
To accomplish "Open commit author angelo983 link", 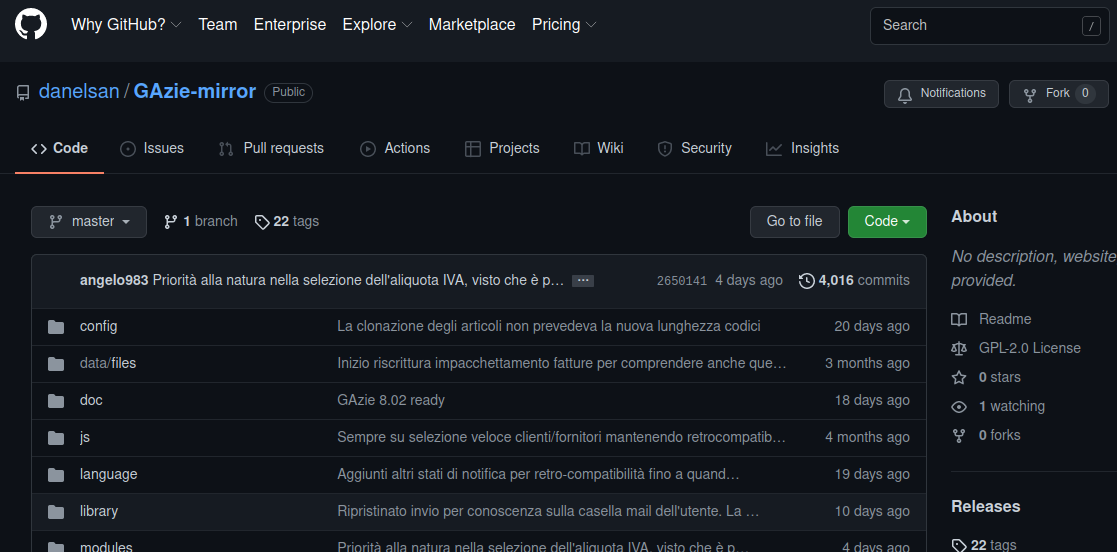I will pos(114,281).
